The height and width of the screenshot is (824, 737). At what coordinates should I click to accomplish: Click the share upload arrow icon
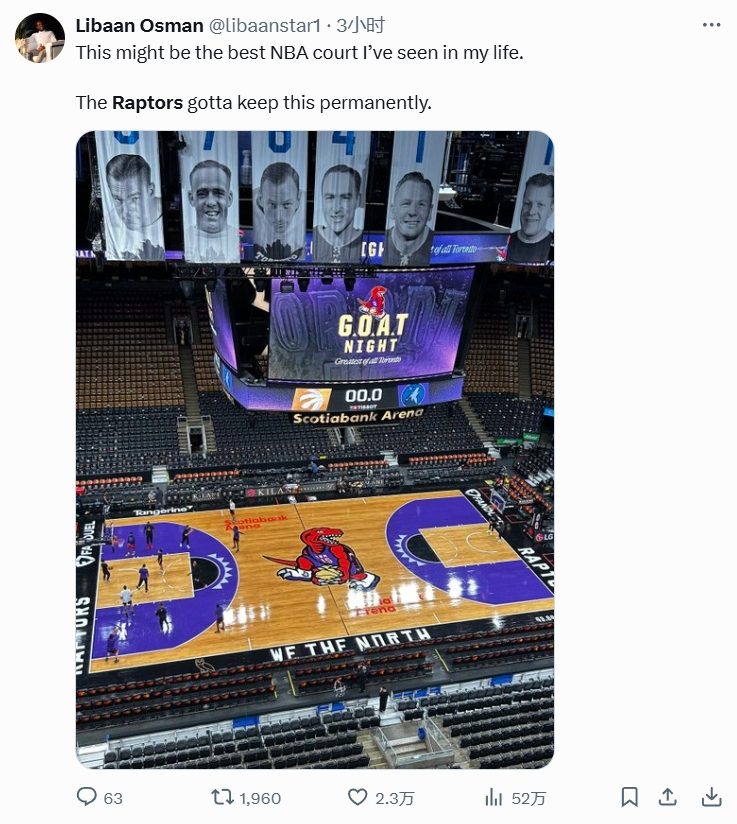point(668,797)
